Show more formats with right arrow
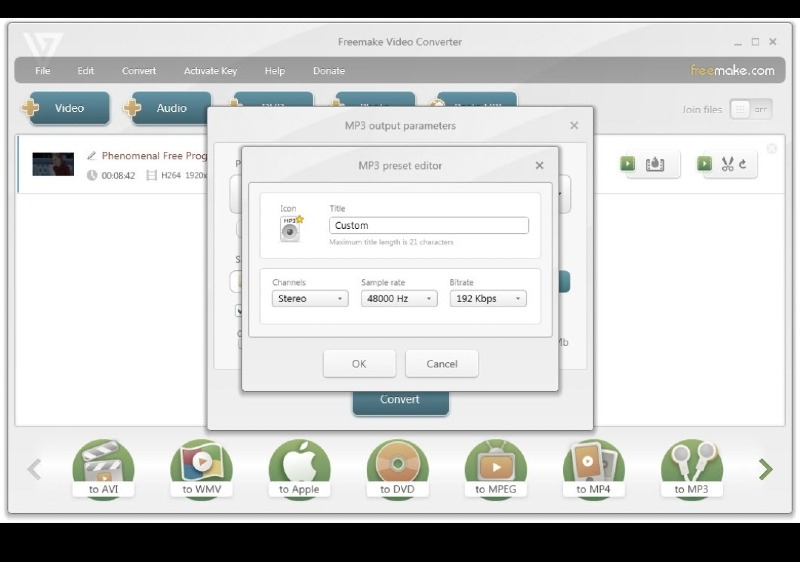Screen dimensions: 800x562 pos(765,469)
